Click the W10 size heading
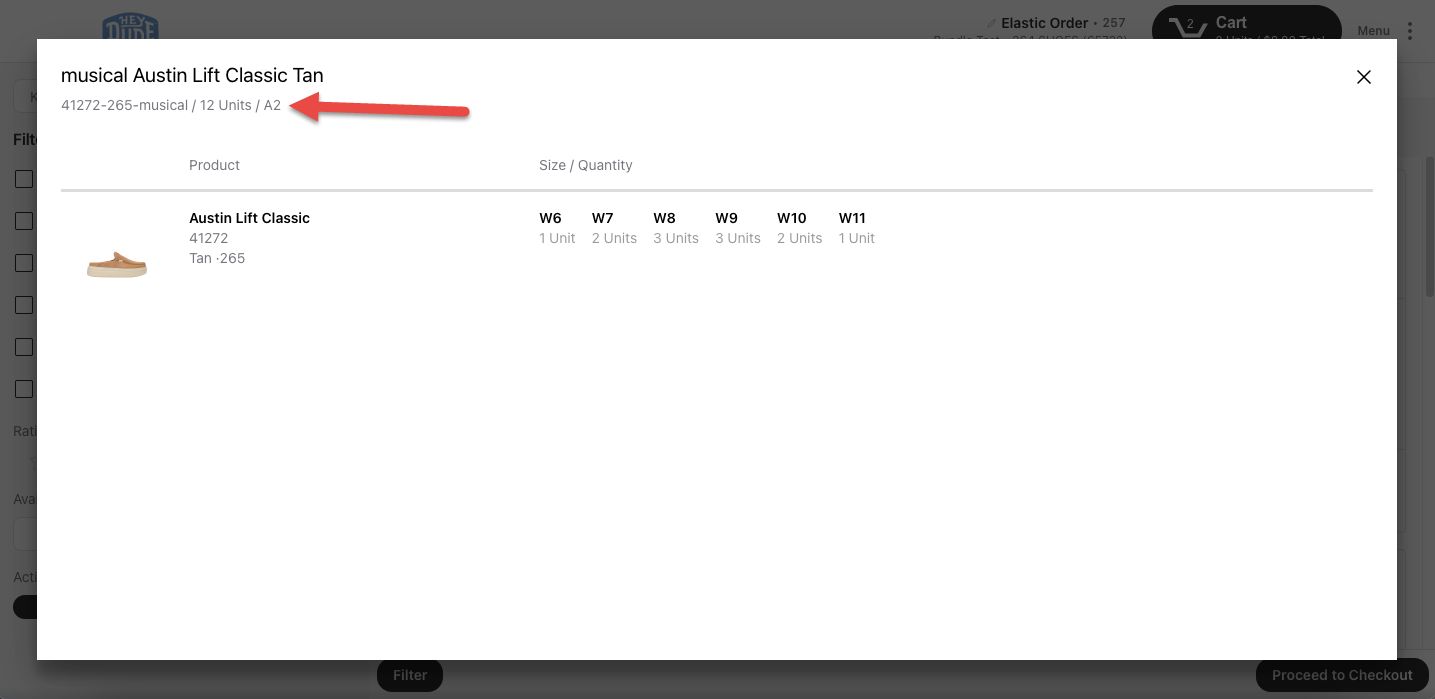Image resolution: width=1435 pixels, height=699 pixels. [x=791, y=218]
